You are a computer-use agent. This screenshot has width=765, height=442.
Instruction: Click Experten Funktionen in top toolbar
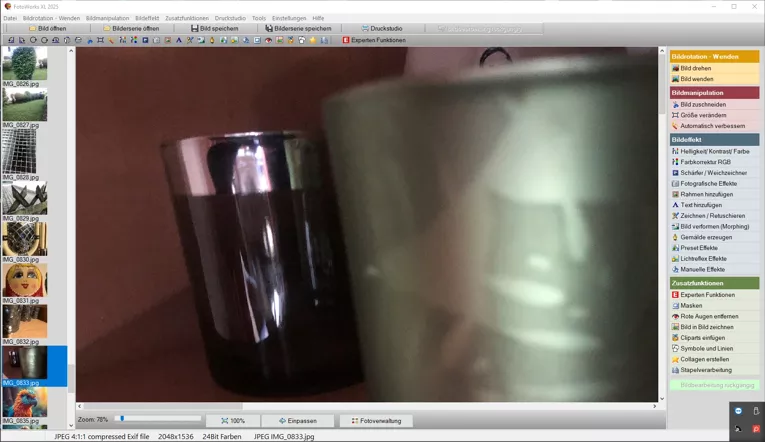click(374, 40)
